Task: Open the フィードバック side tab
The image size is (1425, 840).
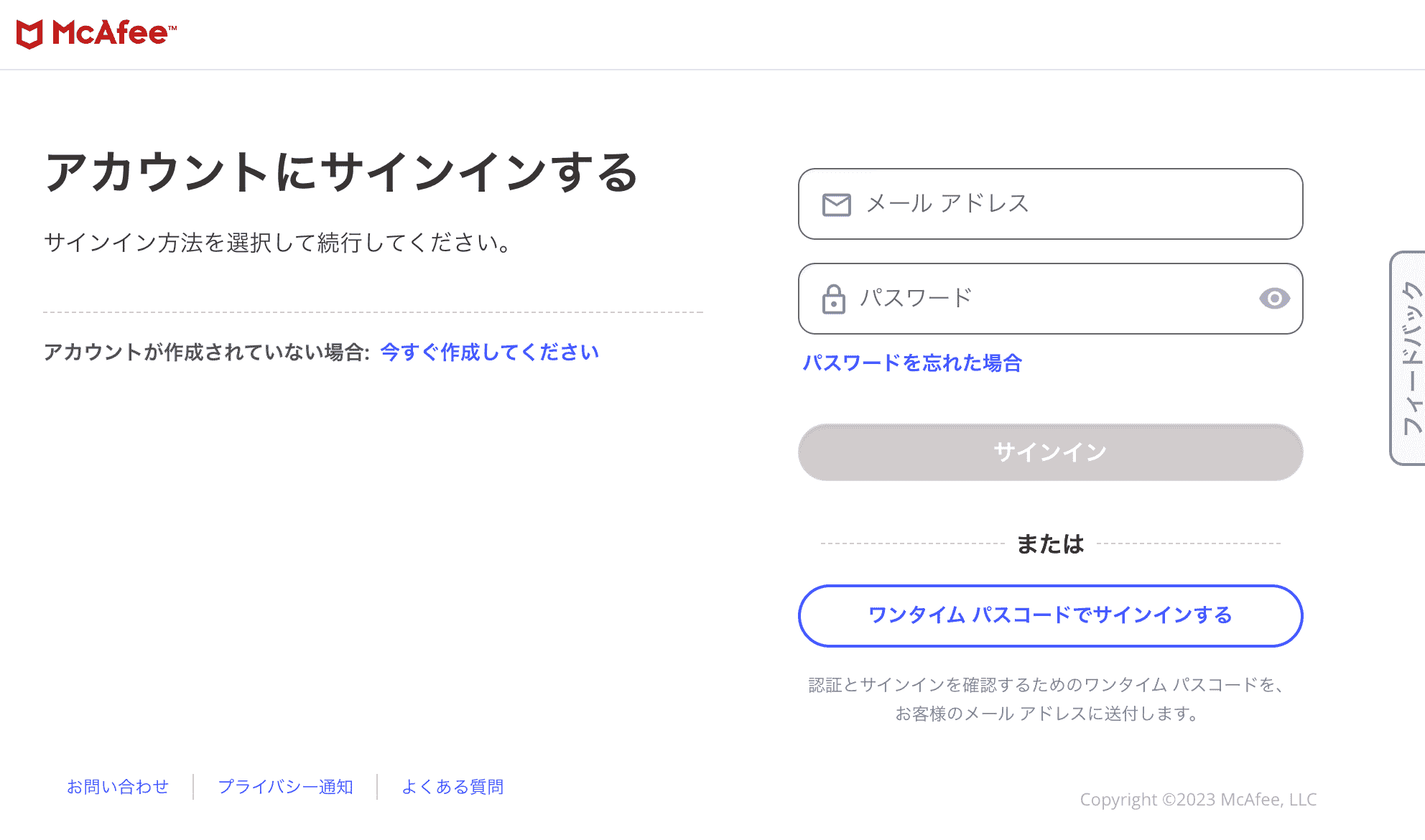Action: (1411, 358)
